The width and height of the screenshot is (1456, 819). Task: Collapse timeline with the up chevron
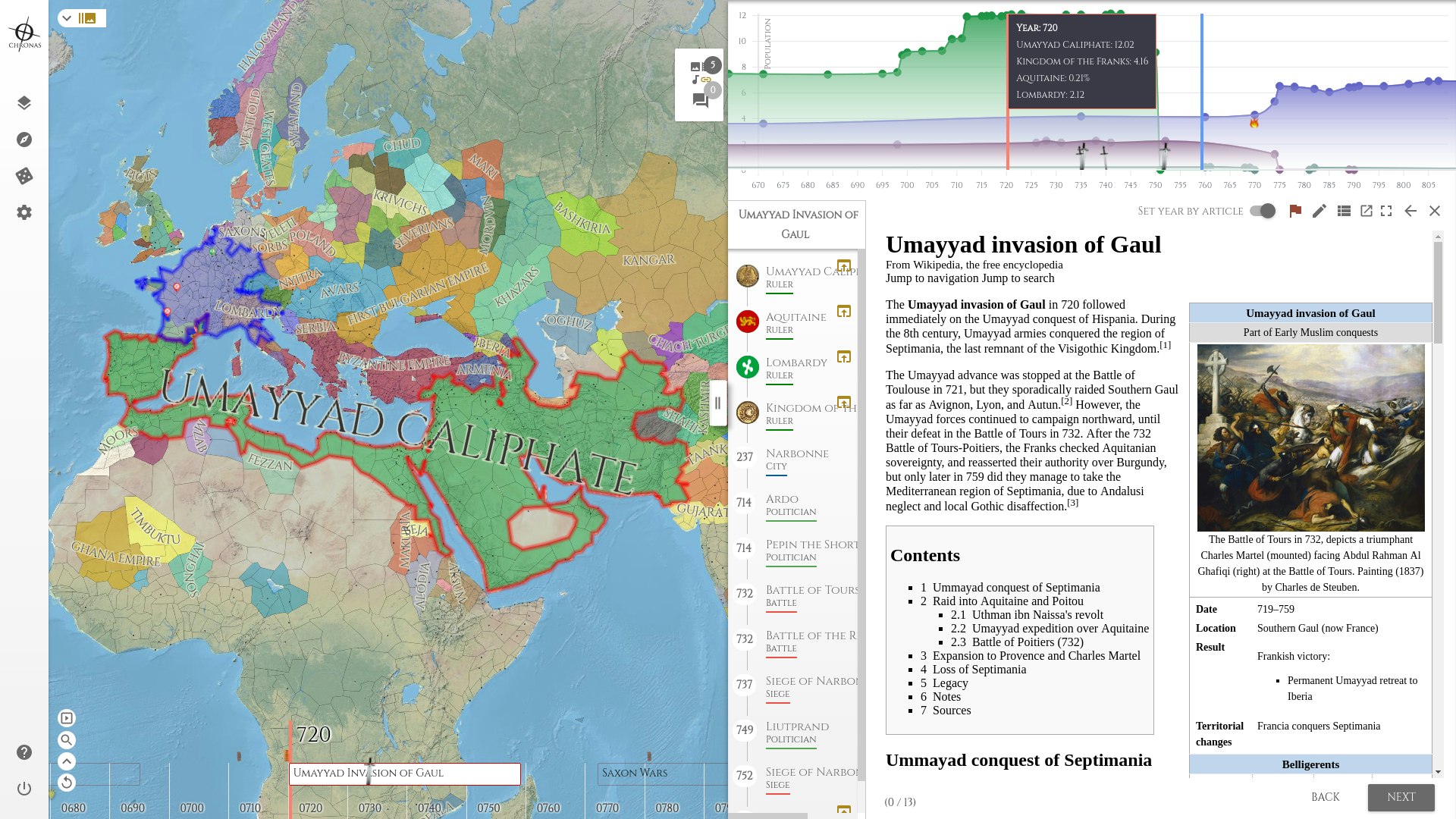[x=67, y=761]
